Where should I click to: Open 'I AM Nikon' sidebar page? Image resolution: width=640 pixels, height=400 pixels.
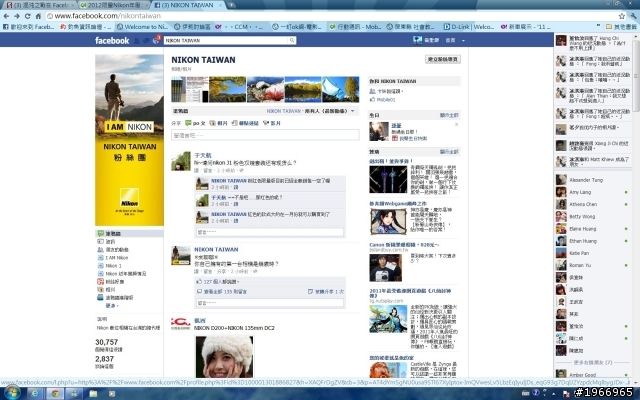116,258
